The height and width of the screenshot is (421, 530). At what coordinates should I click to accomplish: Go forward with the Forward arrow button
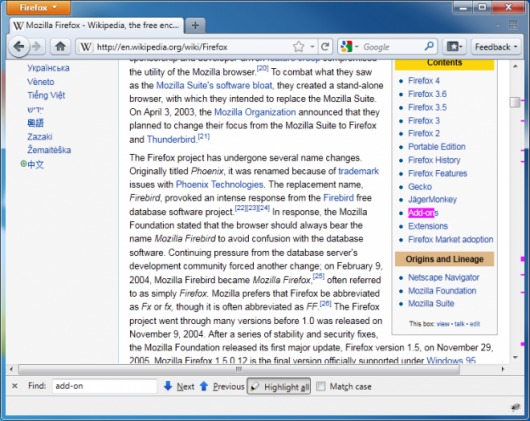click(x=37, y=46)
